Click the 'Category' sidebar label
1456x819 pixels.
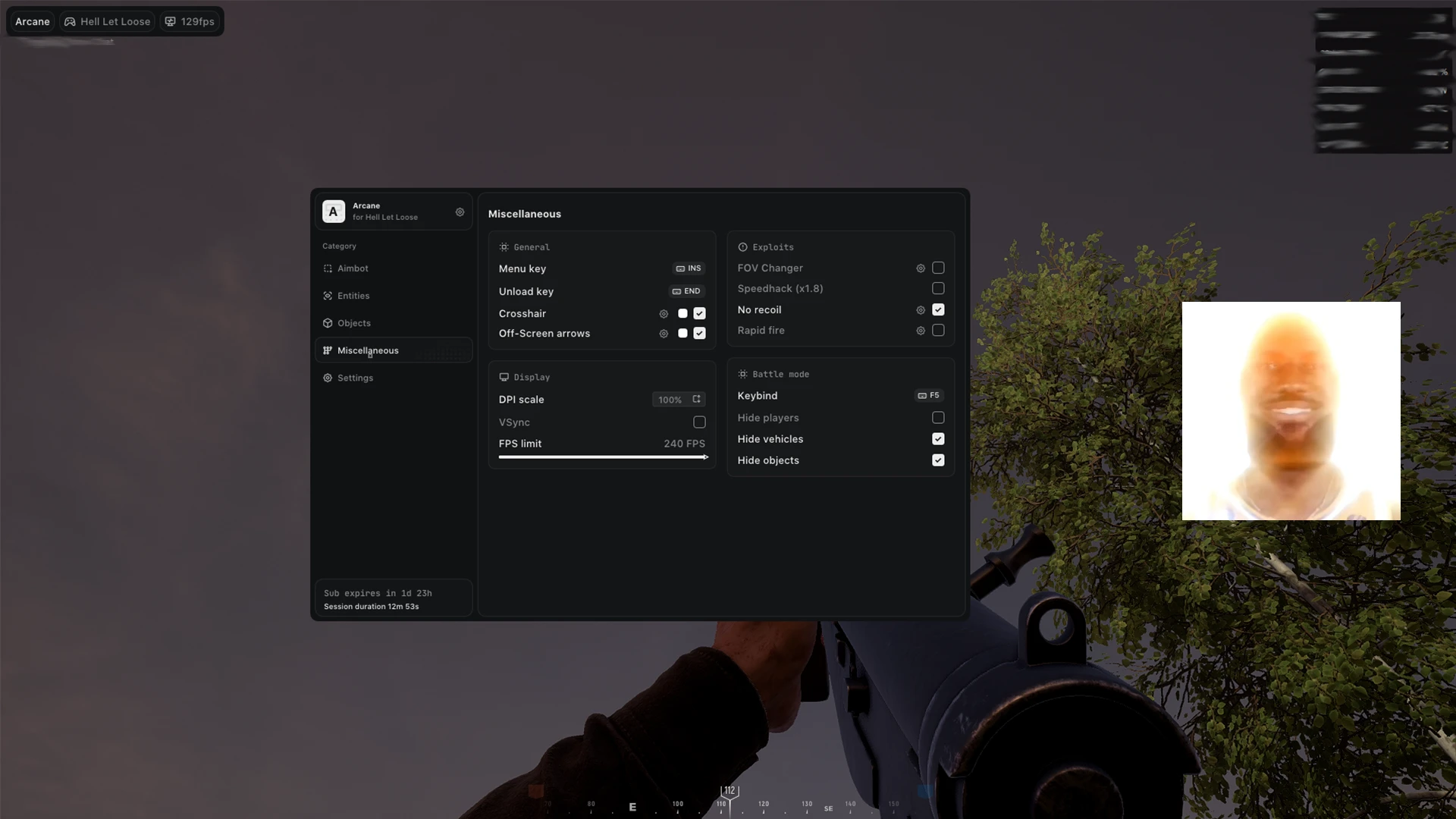339,246
